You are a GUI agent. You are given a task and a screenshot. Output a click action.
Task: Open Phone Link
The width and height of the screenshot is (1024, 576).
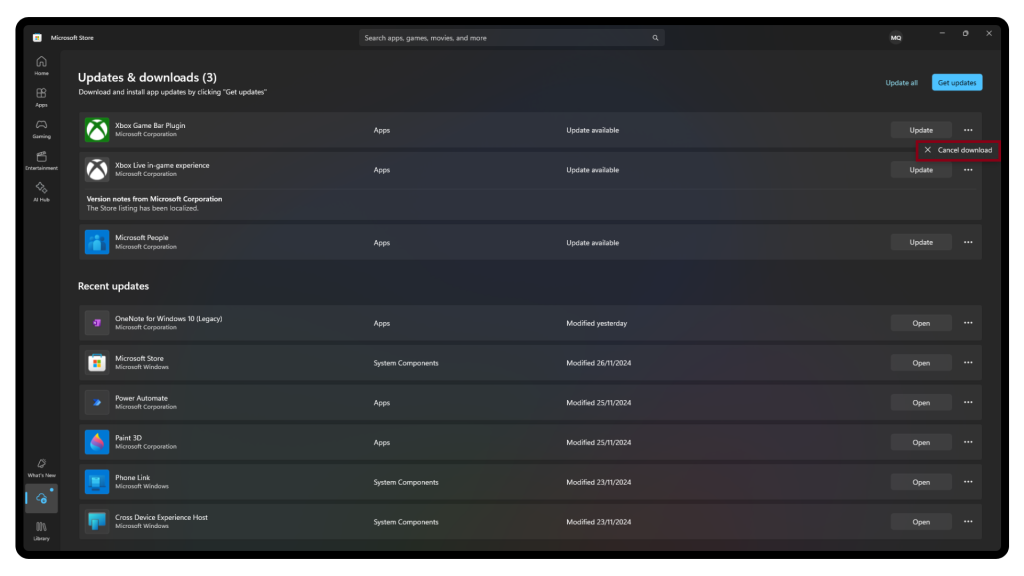tap(921, 483)
